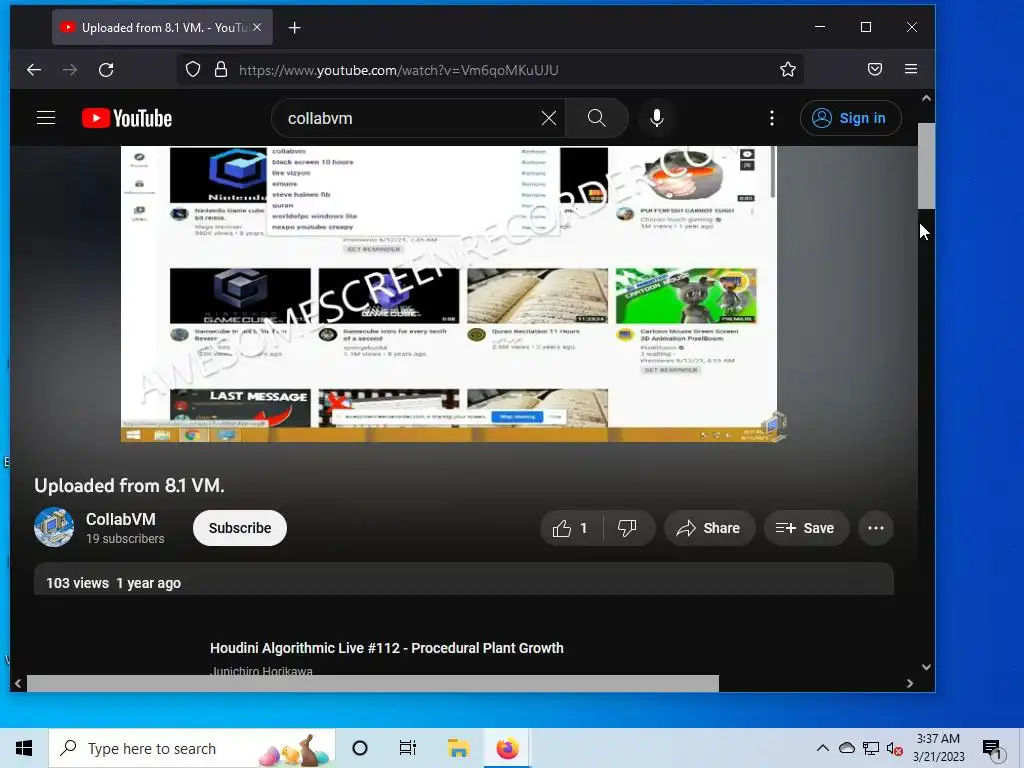
Task: Open Houdini Algorithmic Live #112 video
Action: 387,648
